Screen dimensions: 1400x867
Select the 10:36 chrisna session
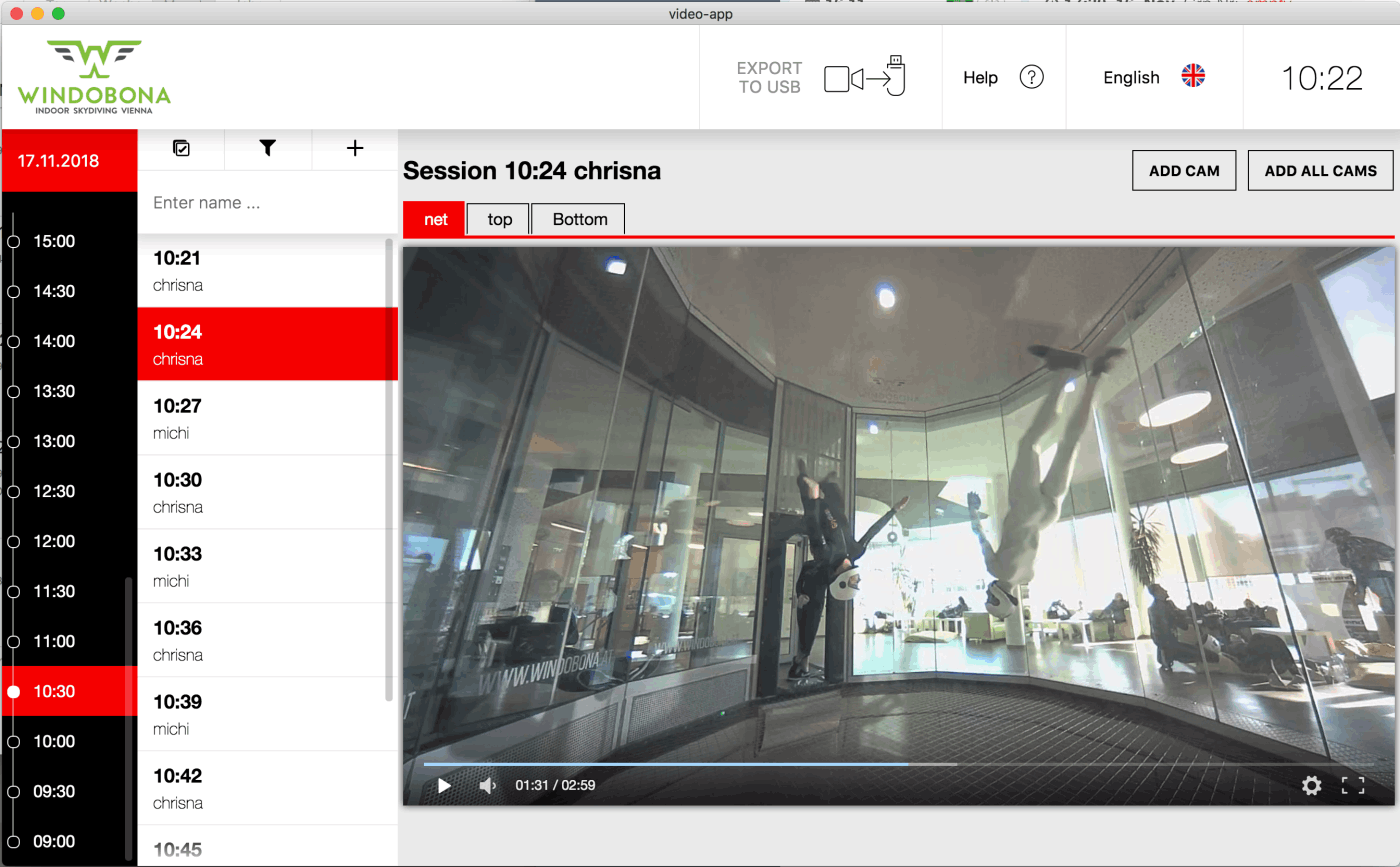261,640
